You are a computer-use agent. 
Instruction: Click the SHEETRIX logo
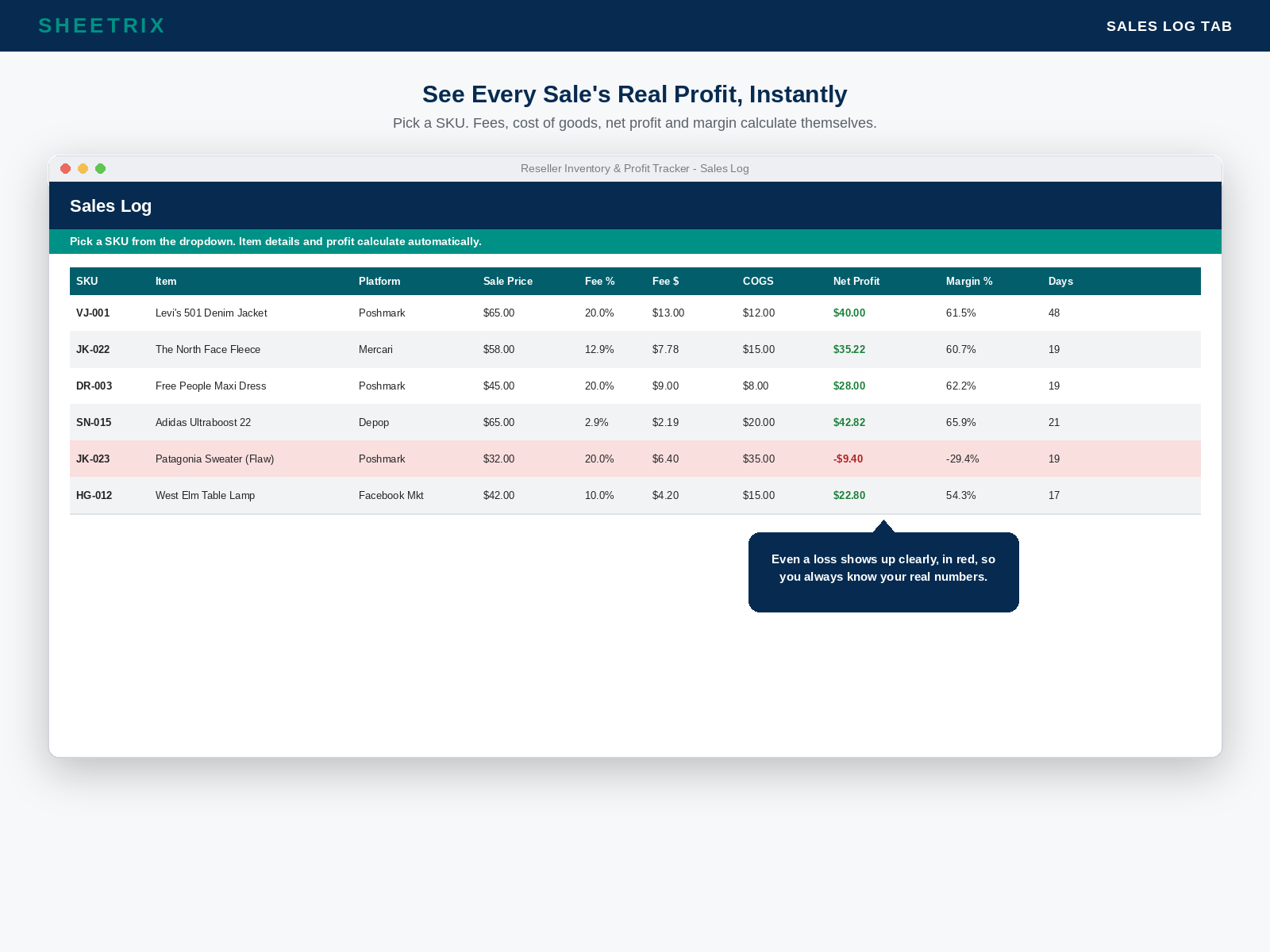tap(102, 26)
